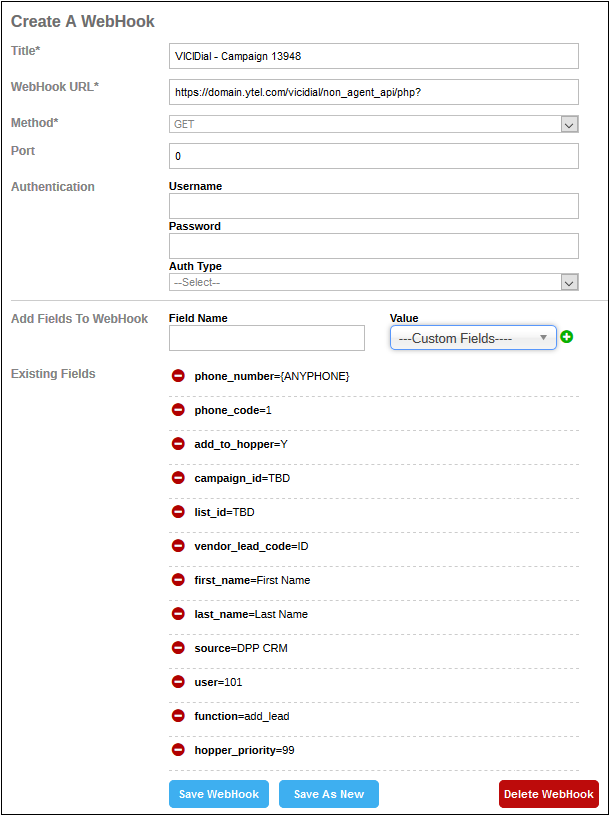609x815 pixels.
Task: Delete the list_id field entry
Action: [x=178, y=512]
